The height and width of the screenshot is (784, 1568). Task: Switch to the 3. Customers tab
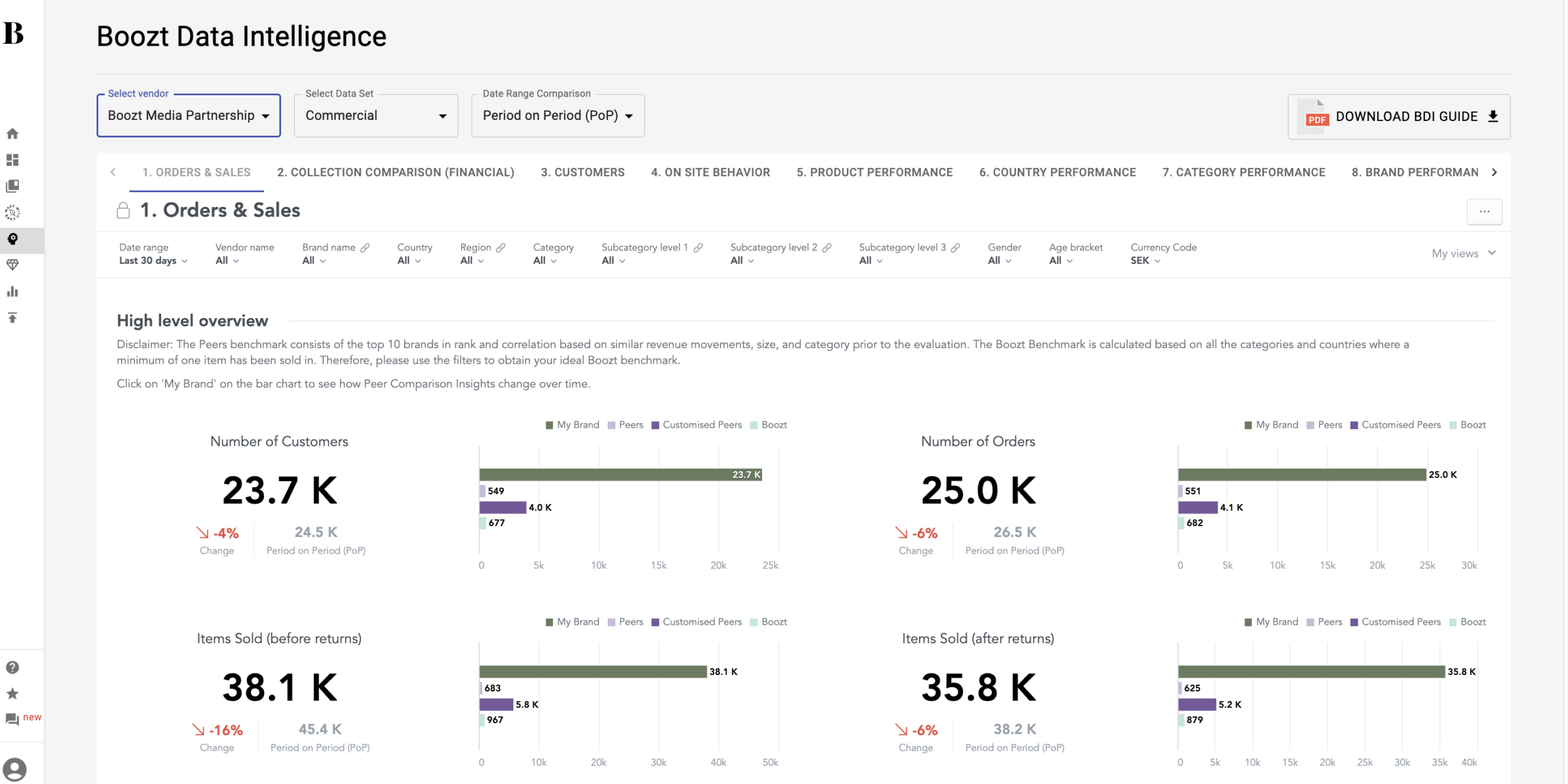pyautogui.click(x=583, y=172)
